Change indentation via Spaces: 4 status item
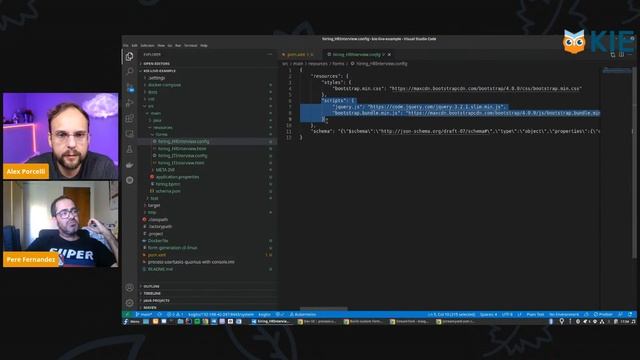640x360 pixels. (x=489, y=315)
